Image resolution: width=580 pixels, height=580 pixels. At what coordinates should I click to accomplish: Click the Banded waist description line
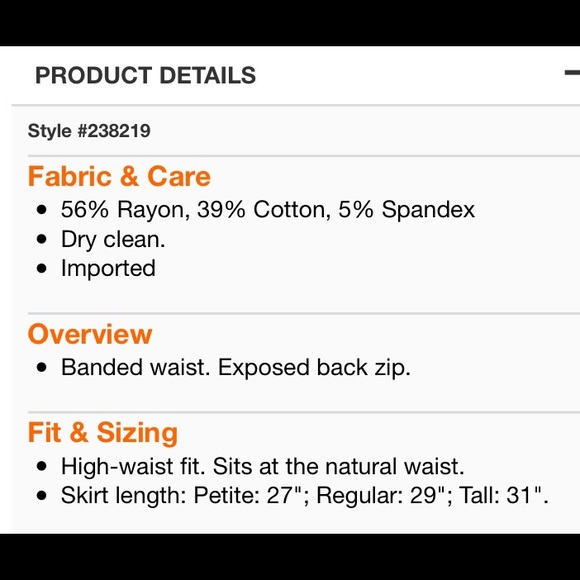(236, 368)
